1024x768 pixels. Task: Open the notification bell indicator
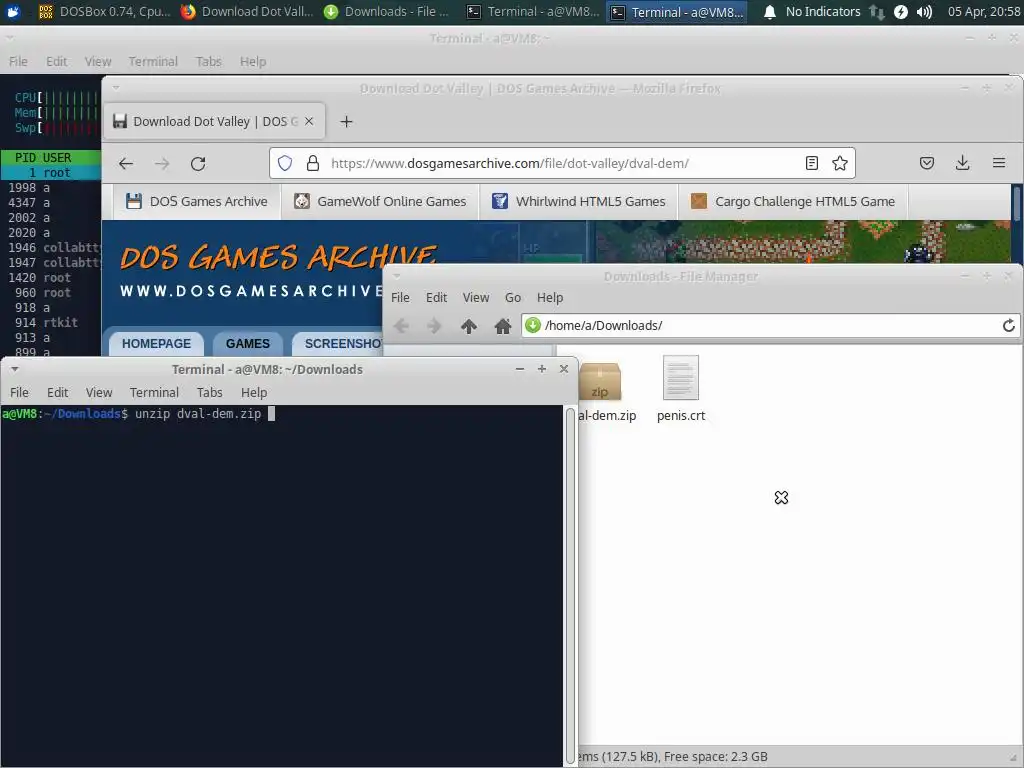tap(770, 12)
